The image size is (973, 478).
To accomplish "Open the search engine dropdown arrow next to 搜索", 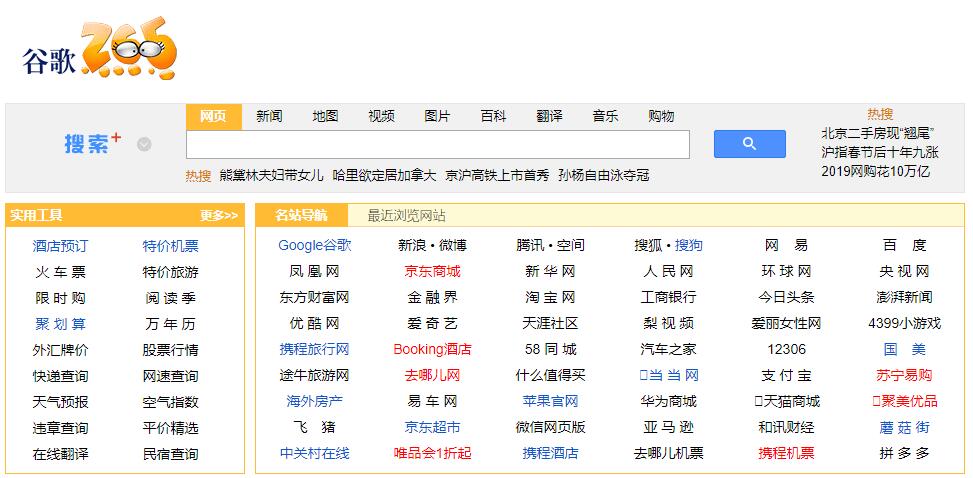I will click(x=144, y=145).
